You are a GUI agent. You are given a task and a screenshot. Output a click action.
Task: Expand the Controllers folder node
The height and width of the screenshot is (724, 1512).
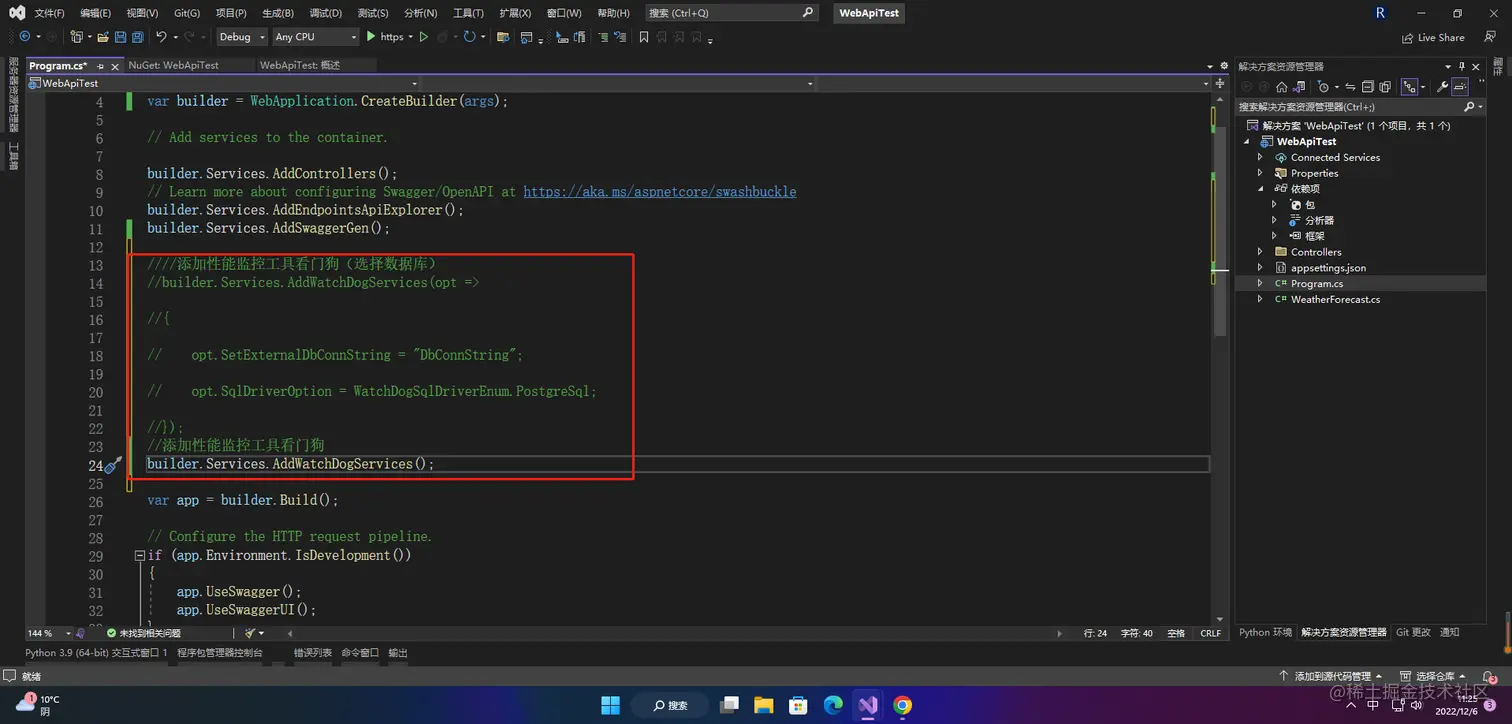[1261, 252]
